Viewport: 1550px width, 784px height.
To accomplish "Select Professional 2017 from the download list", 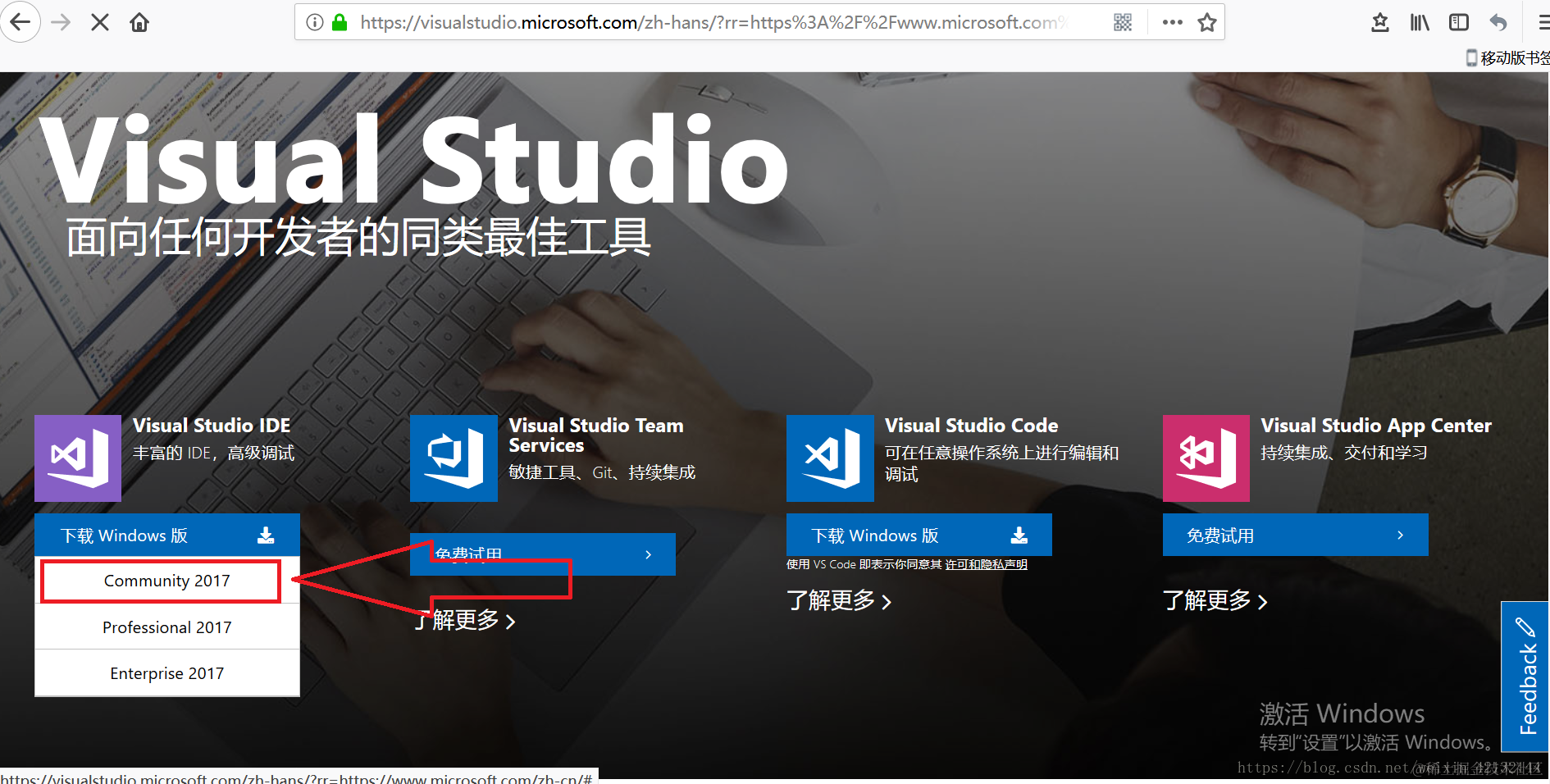I will 167,627.
